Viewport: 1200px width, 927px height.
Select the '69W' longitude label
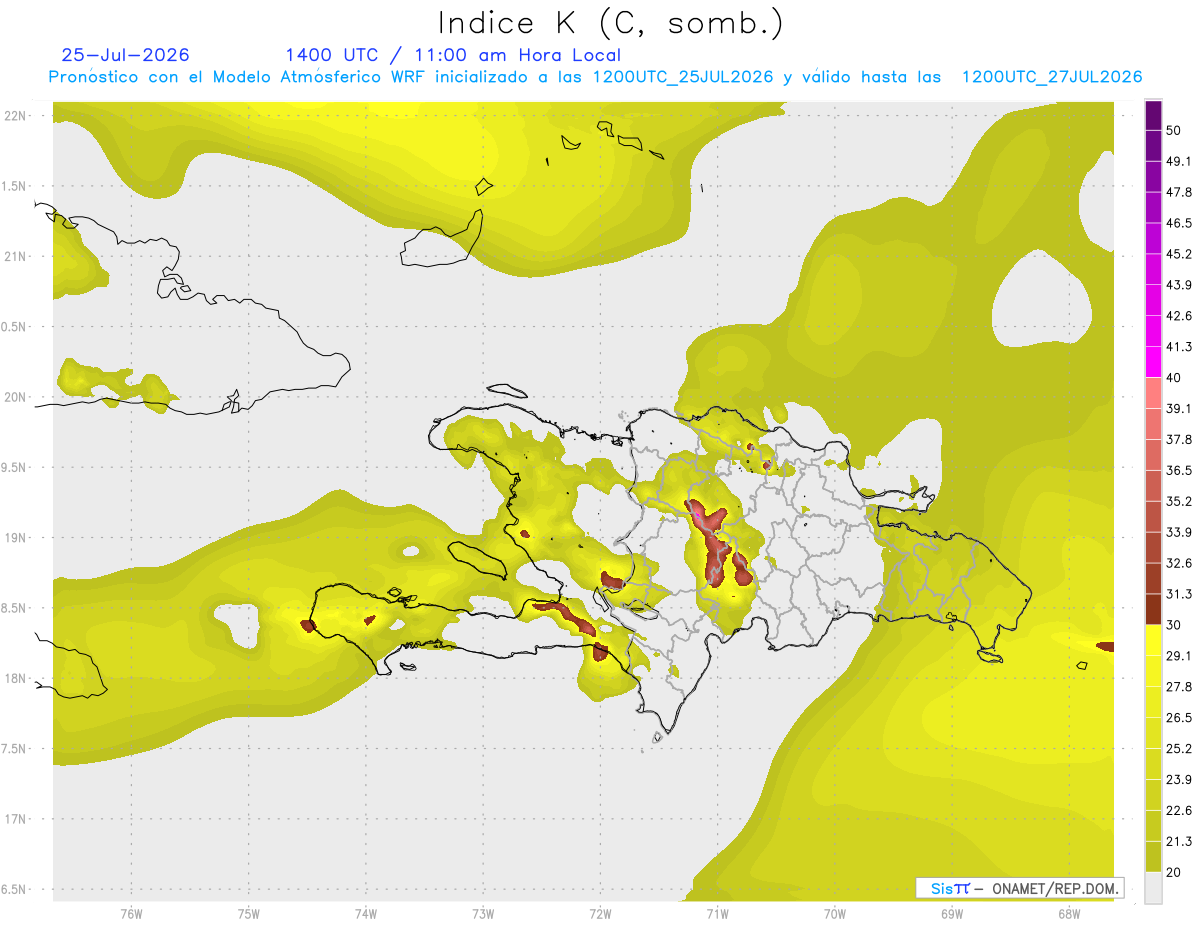pyautogui.click(x=951, y=914)
